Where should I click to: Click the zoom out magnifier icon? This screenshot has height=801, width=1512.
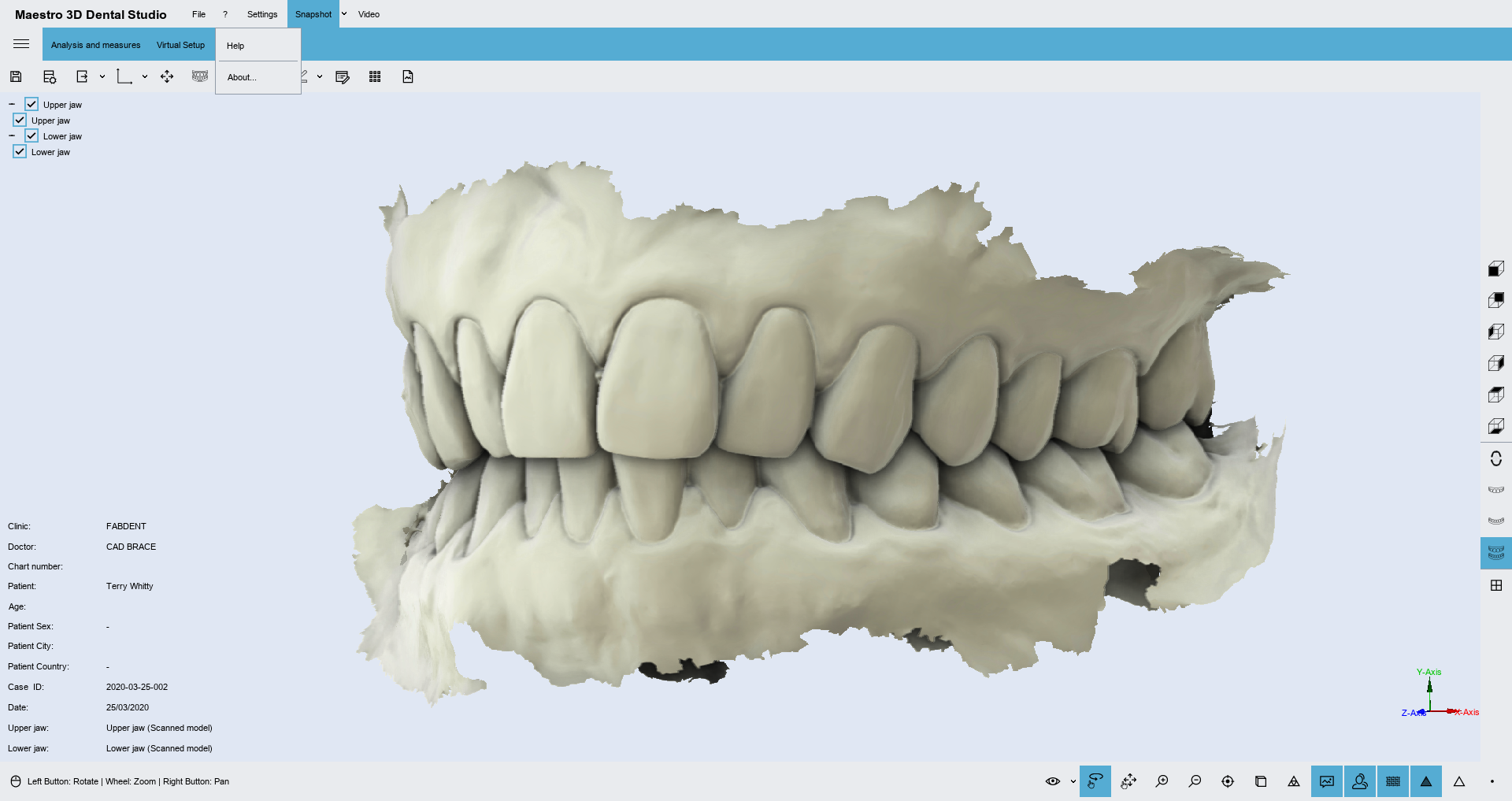click(1195, 781)
